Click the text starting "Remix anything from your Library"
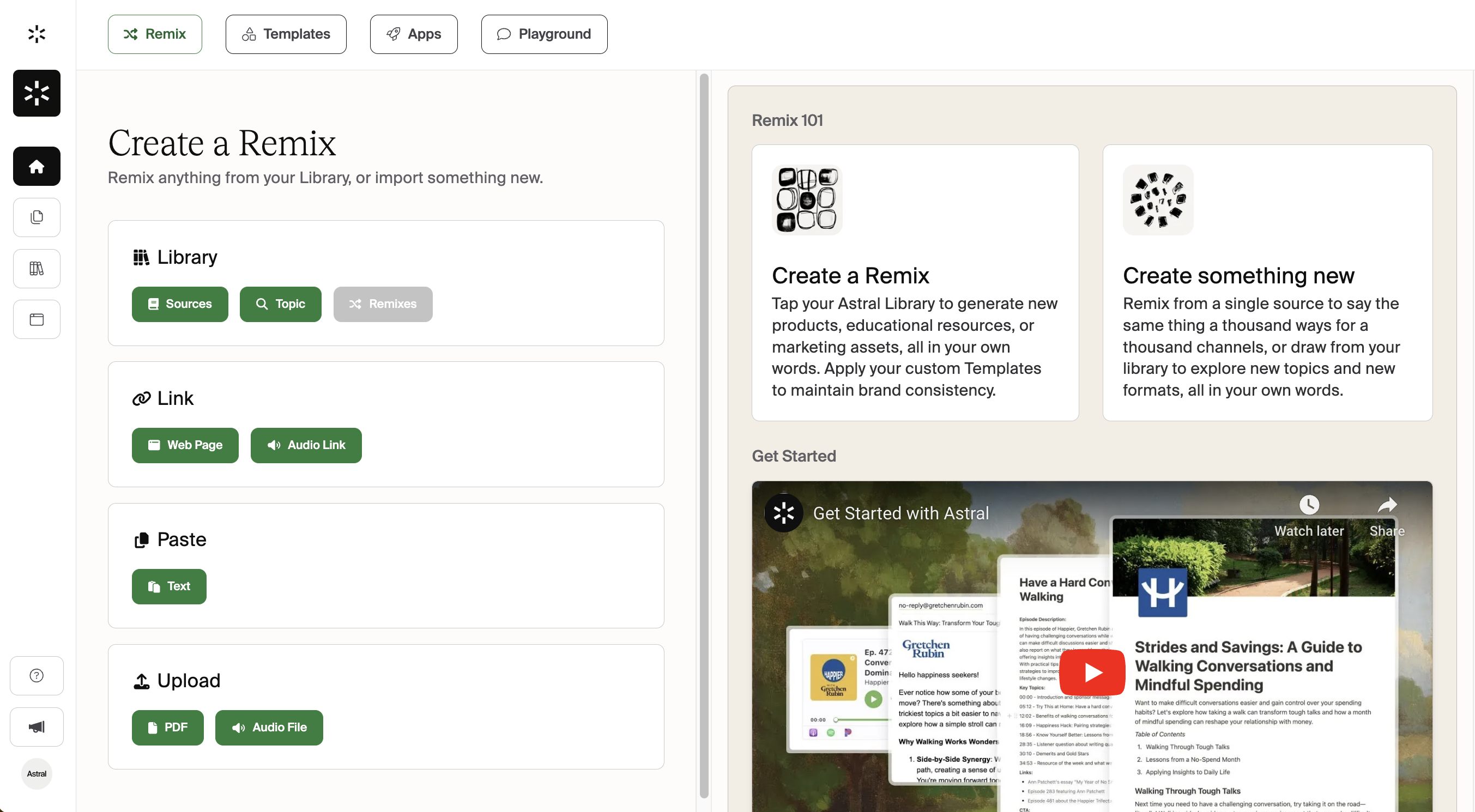This screenshot has width=1475, height=812. click(x=325, y=178)
